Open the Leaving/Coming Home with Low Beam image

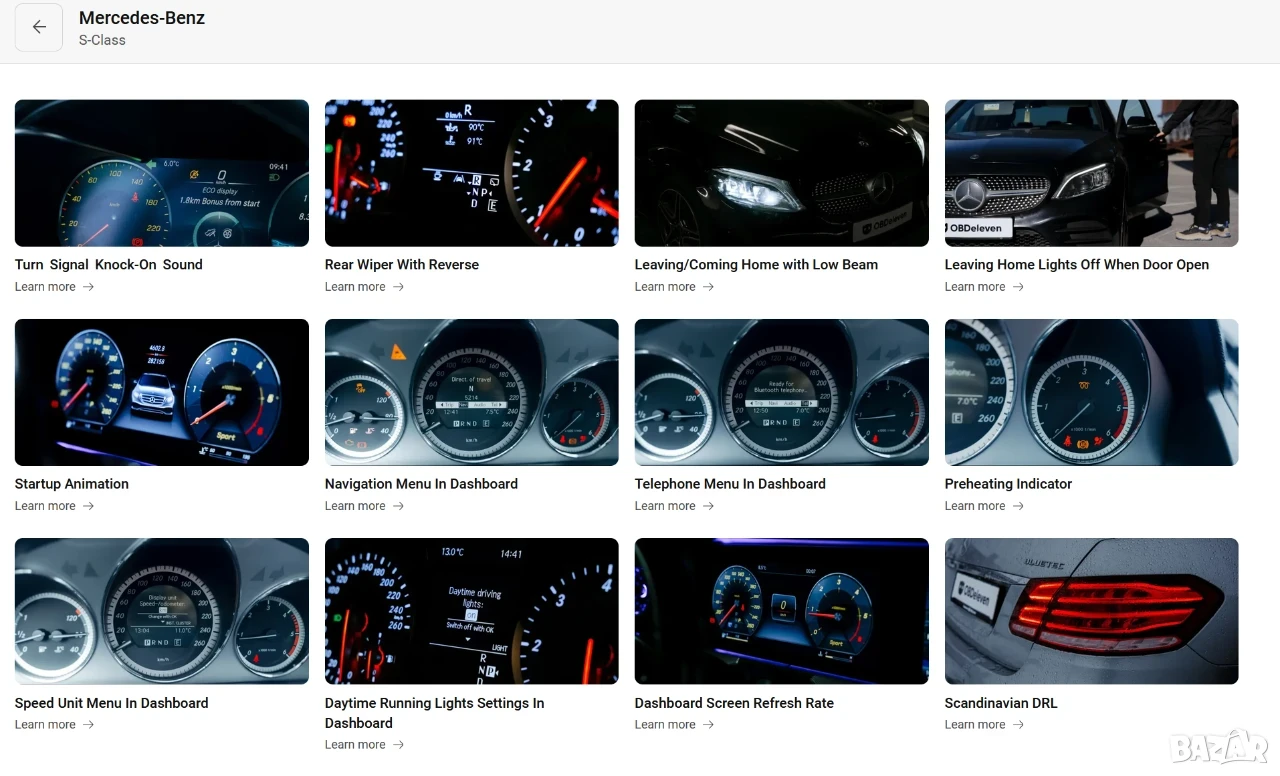[782, 173]
